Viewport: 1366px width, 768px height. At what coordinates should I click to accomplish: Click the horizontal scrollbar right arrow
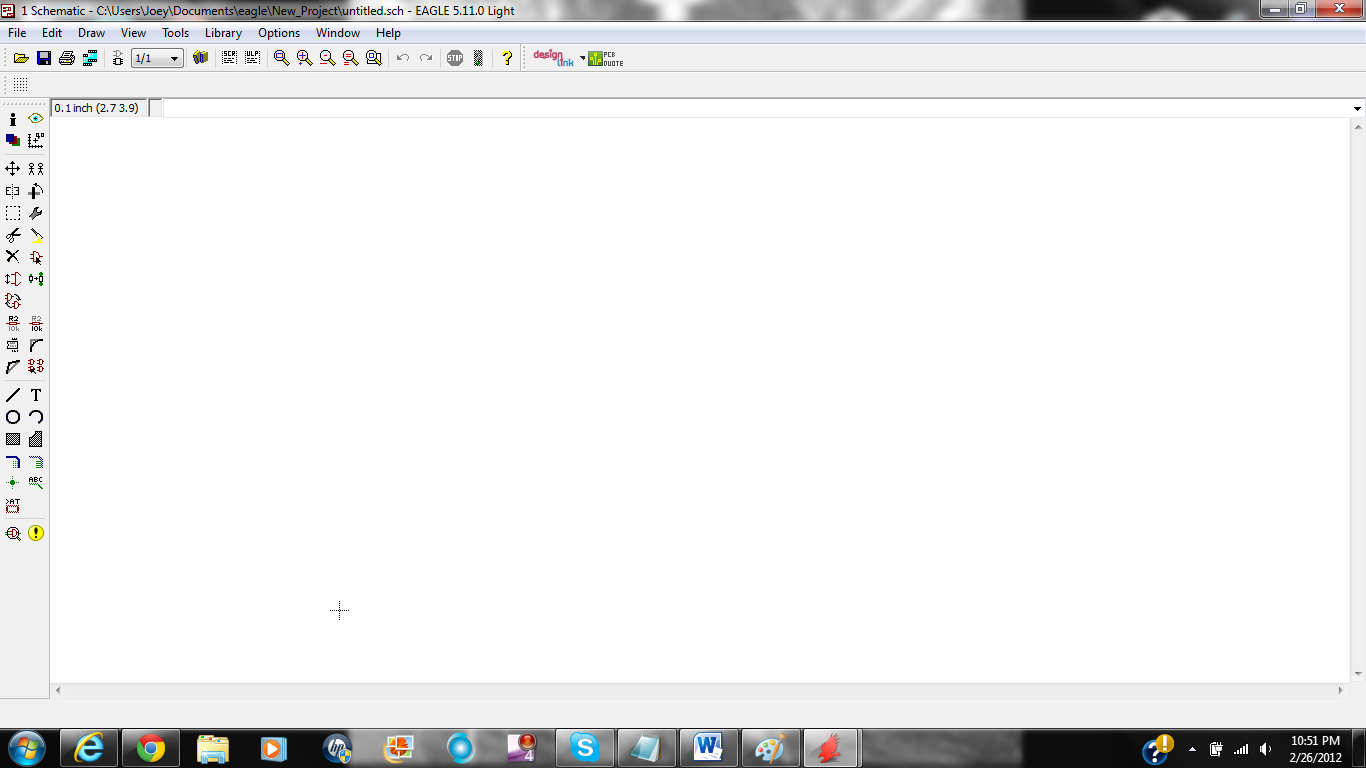point(1341,690)
